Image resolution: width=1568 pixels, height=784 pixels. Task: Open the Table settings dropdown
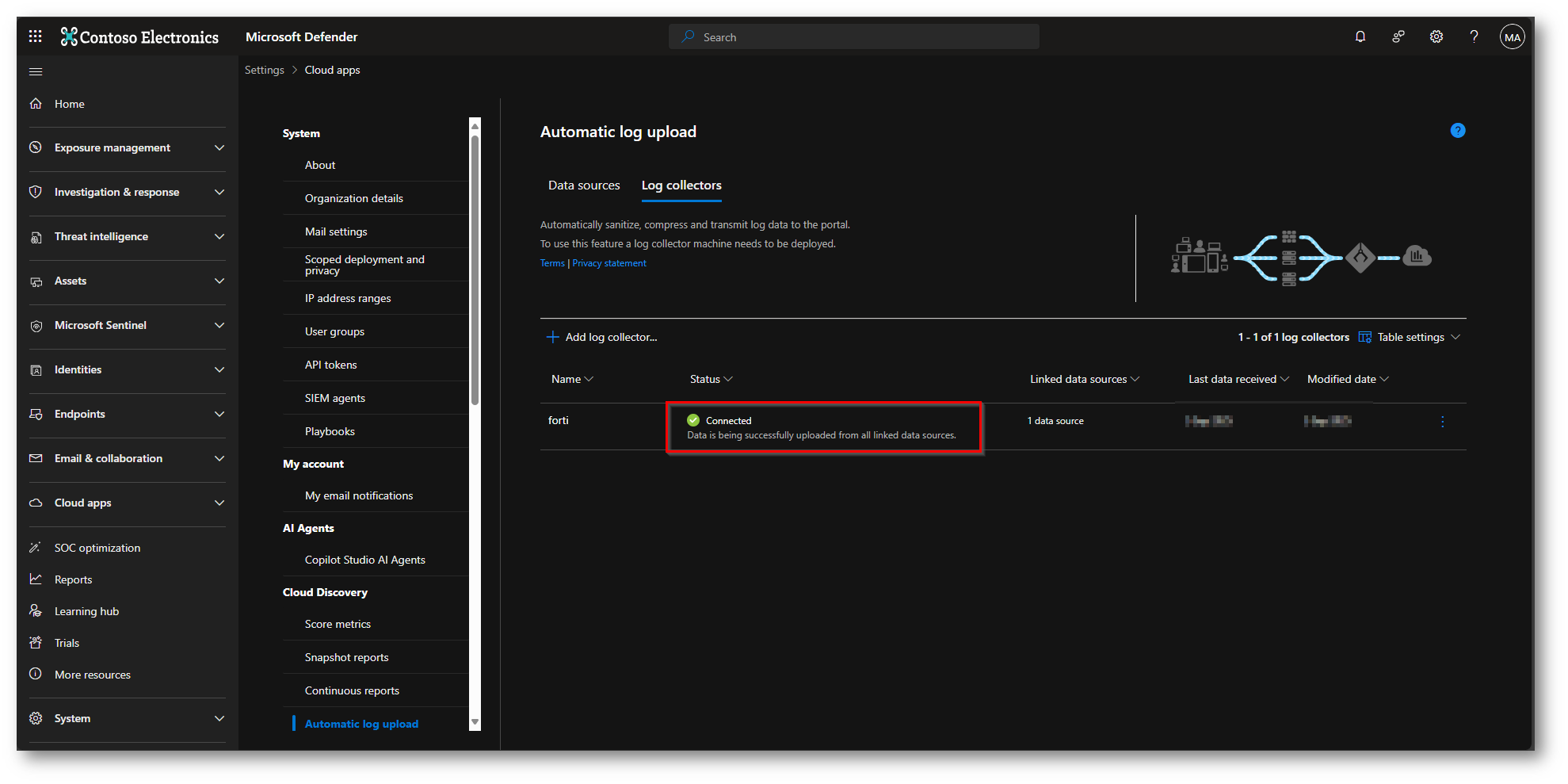[x=1410, y=338]
